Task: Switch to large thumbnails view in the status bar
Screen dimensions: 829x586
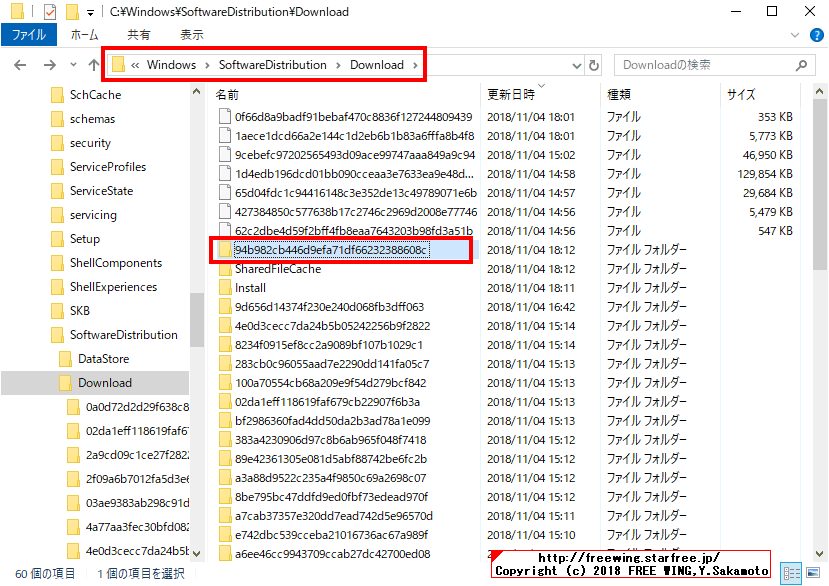Action: pyautogui.click(x=813, y=573)
